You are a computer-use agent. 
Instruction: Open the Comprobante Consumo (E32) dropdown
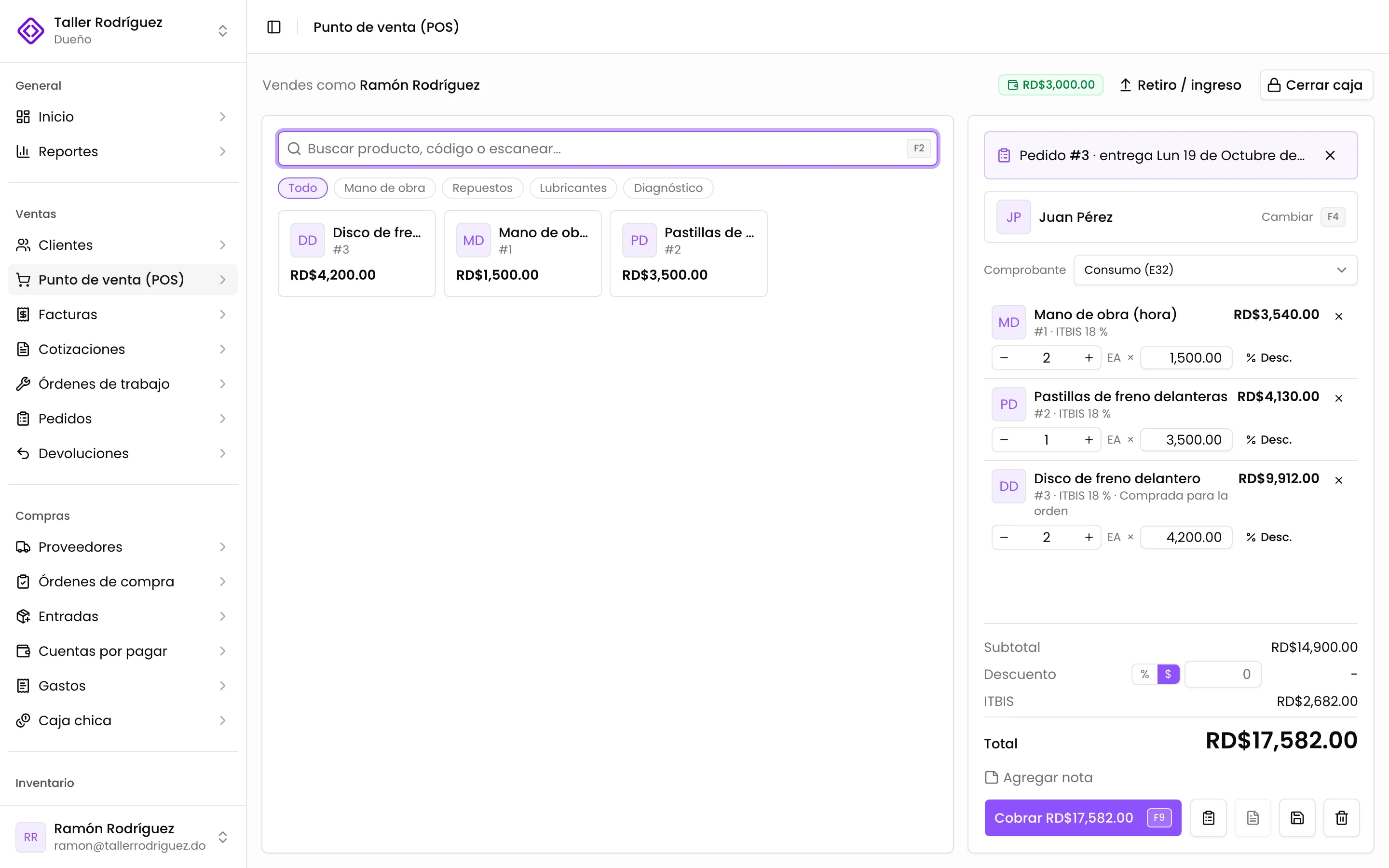1215,270
